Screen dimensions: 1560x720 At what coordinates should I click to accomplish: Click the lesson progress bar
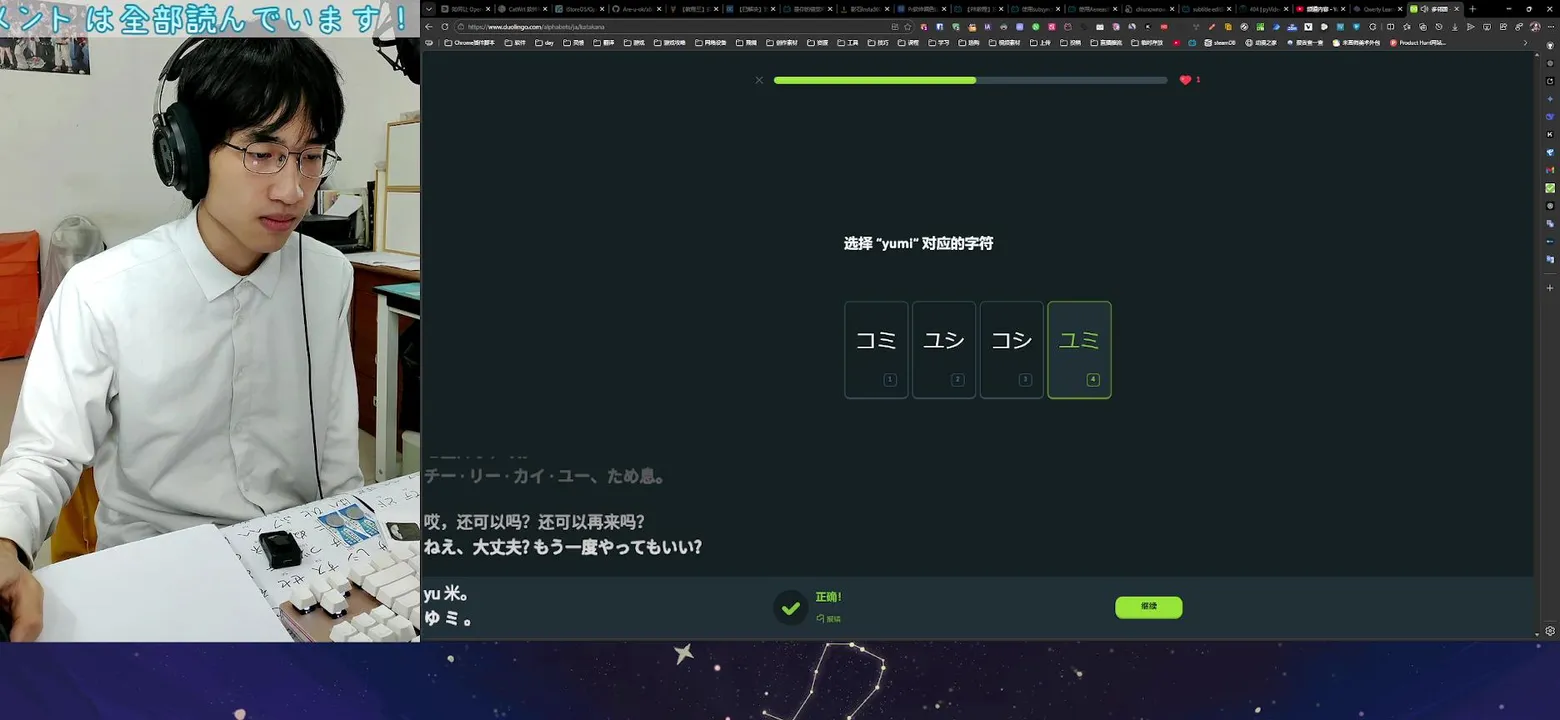[970, 80]
